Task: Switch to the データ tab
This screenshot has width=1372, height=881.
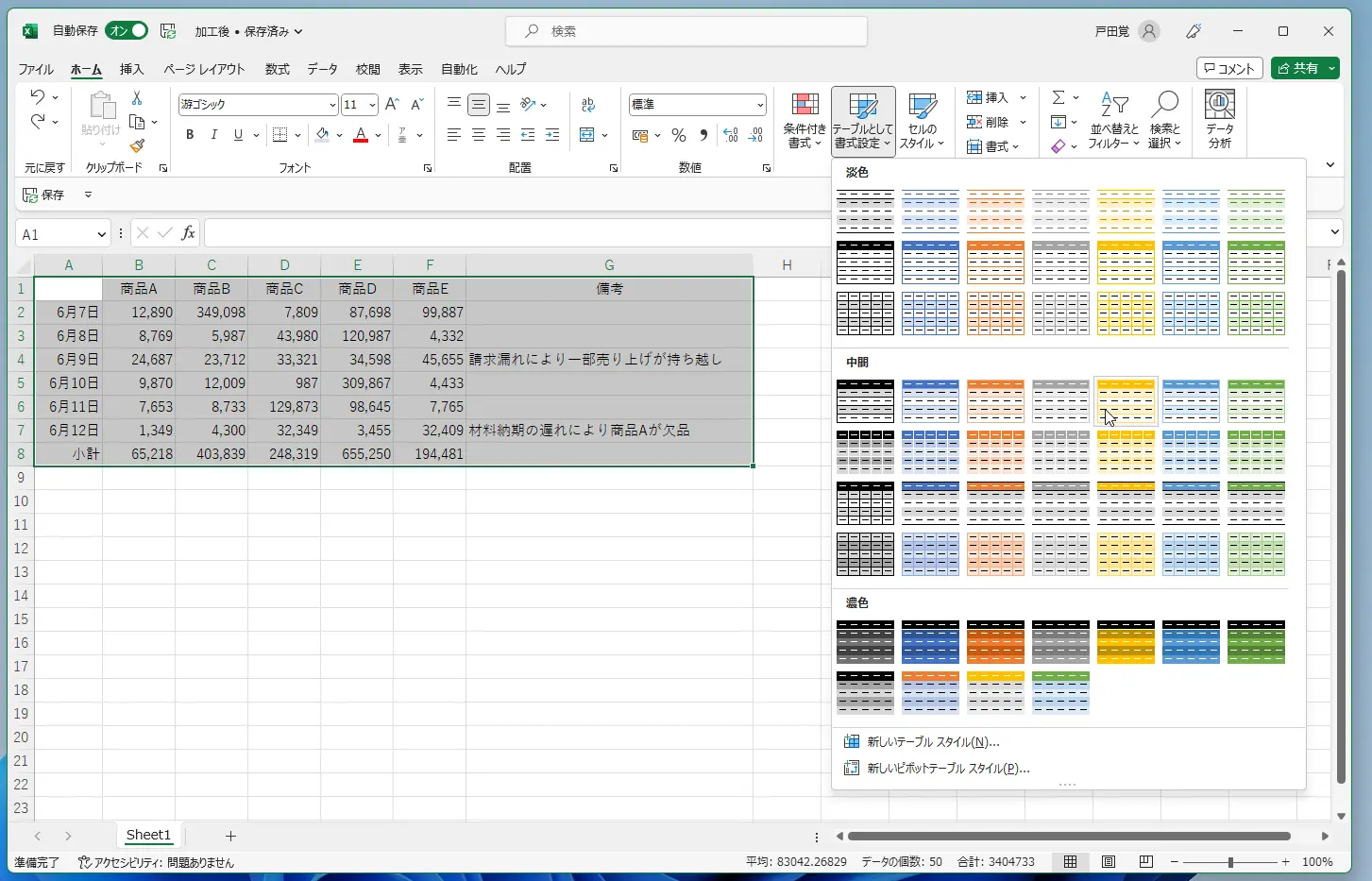Action: click(322, 69)
